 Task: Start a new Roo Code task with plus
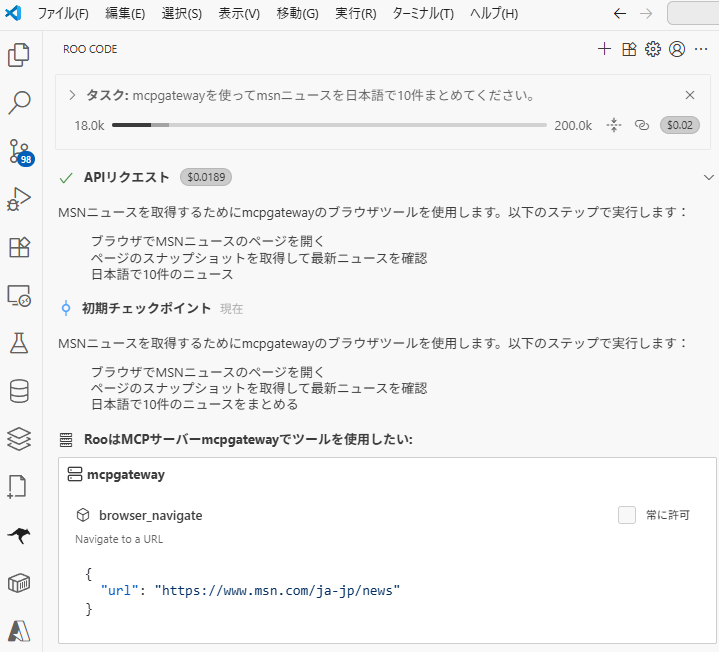click(x=604, y=49)
